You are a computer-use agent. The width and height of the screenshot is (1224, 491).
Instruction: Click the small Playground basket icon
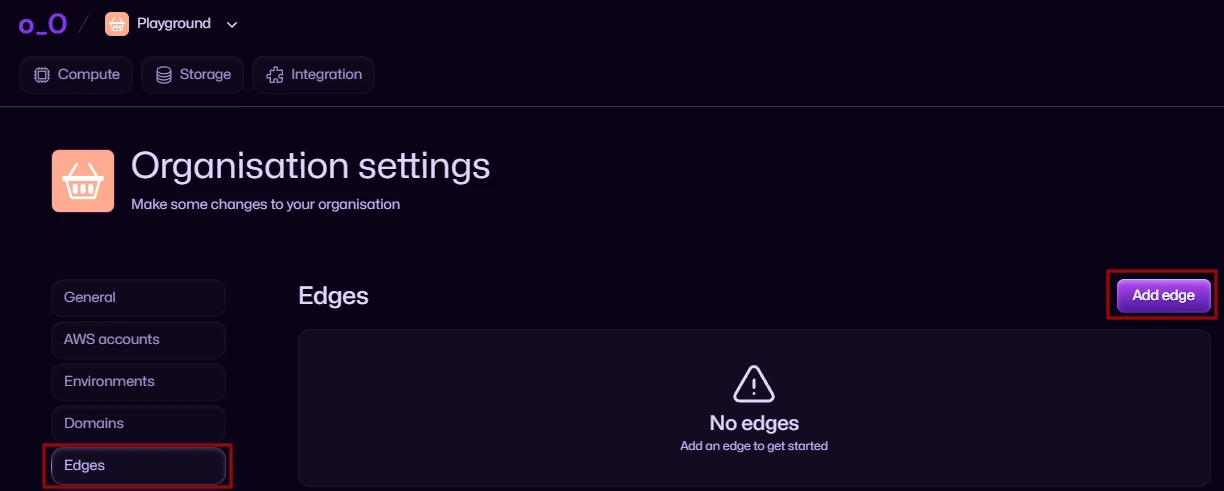point(117,24)
